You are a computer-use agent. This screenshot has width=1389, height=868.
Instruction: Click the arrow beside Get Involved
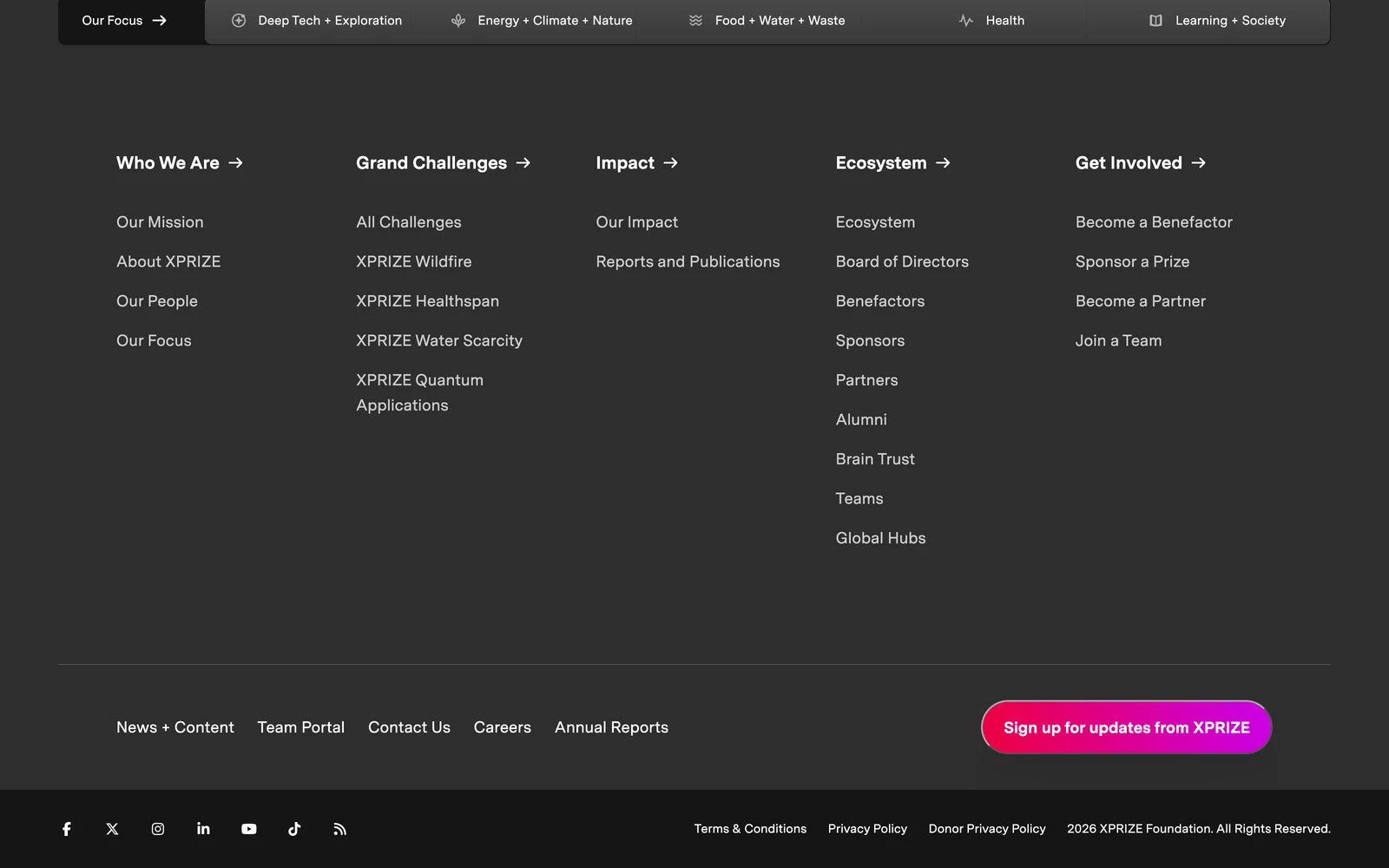click(x=1198, y=162)
